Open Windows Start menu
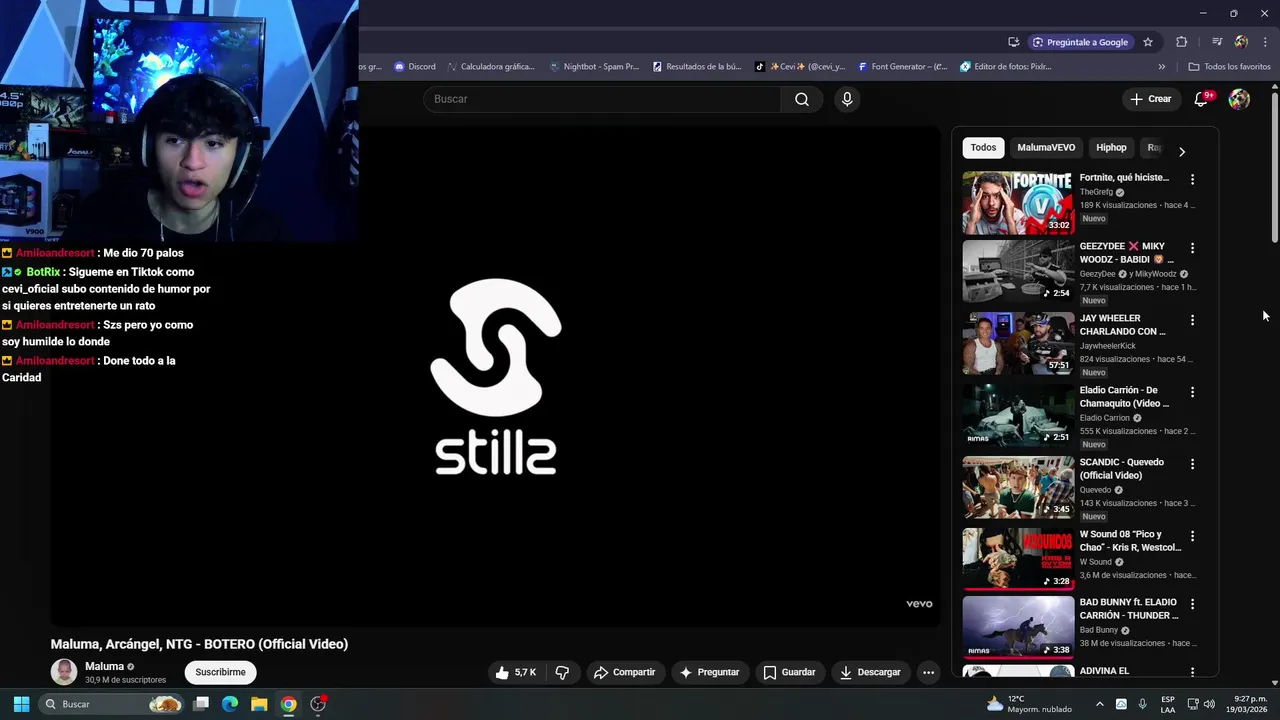The width and height of the screenshot is (1280, 720). tap(21, 704)
